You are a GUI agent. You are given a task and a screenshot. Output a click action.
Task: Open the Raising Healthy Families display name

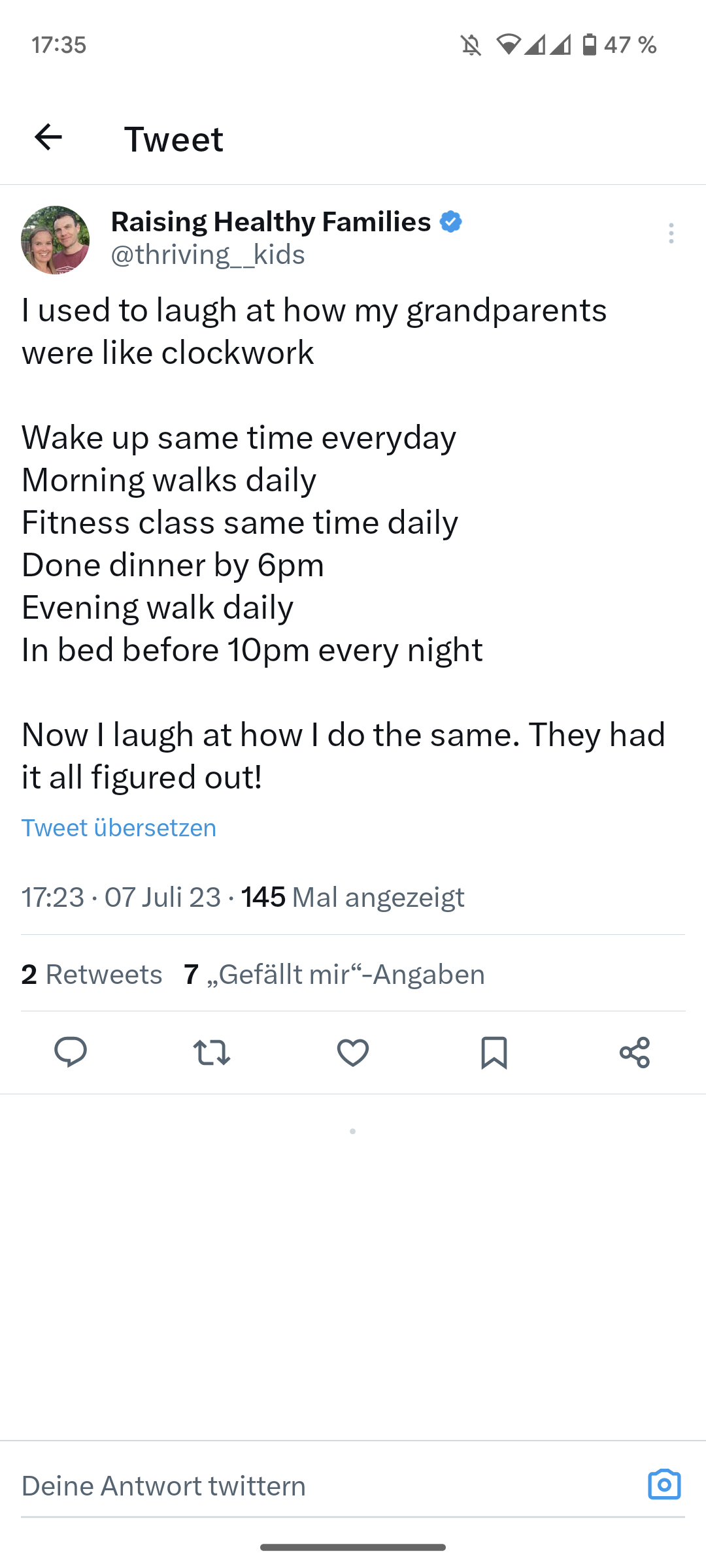coord(271,221)
